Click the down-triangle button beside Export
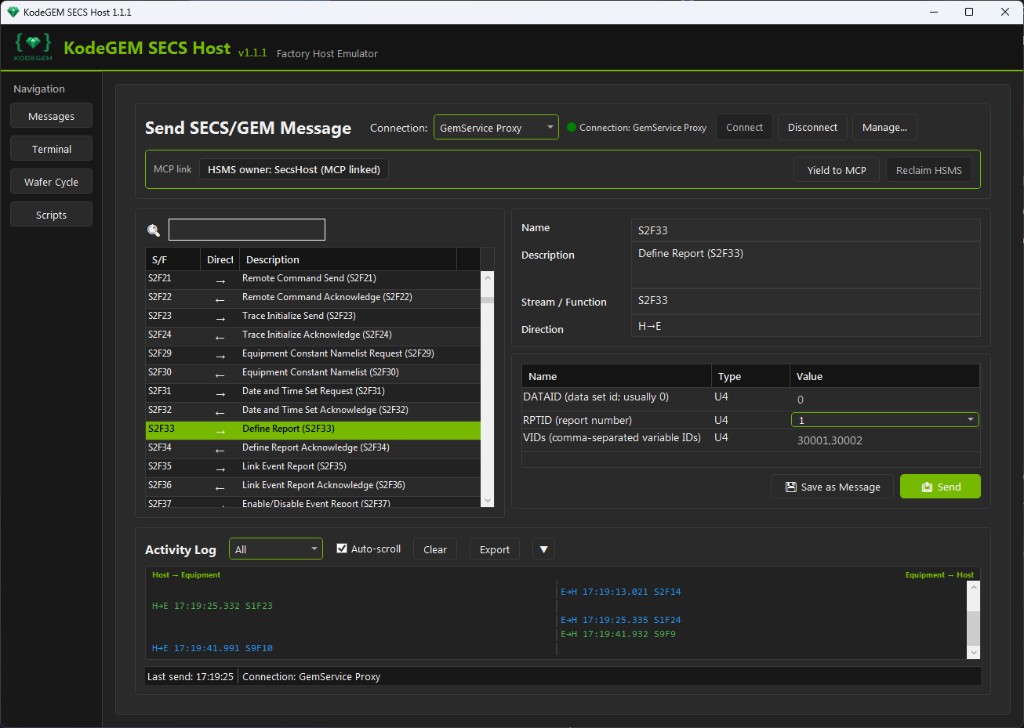 pos(543,549)
